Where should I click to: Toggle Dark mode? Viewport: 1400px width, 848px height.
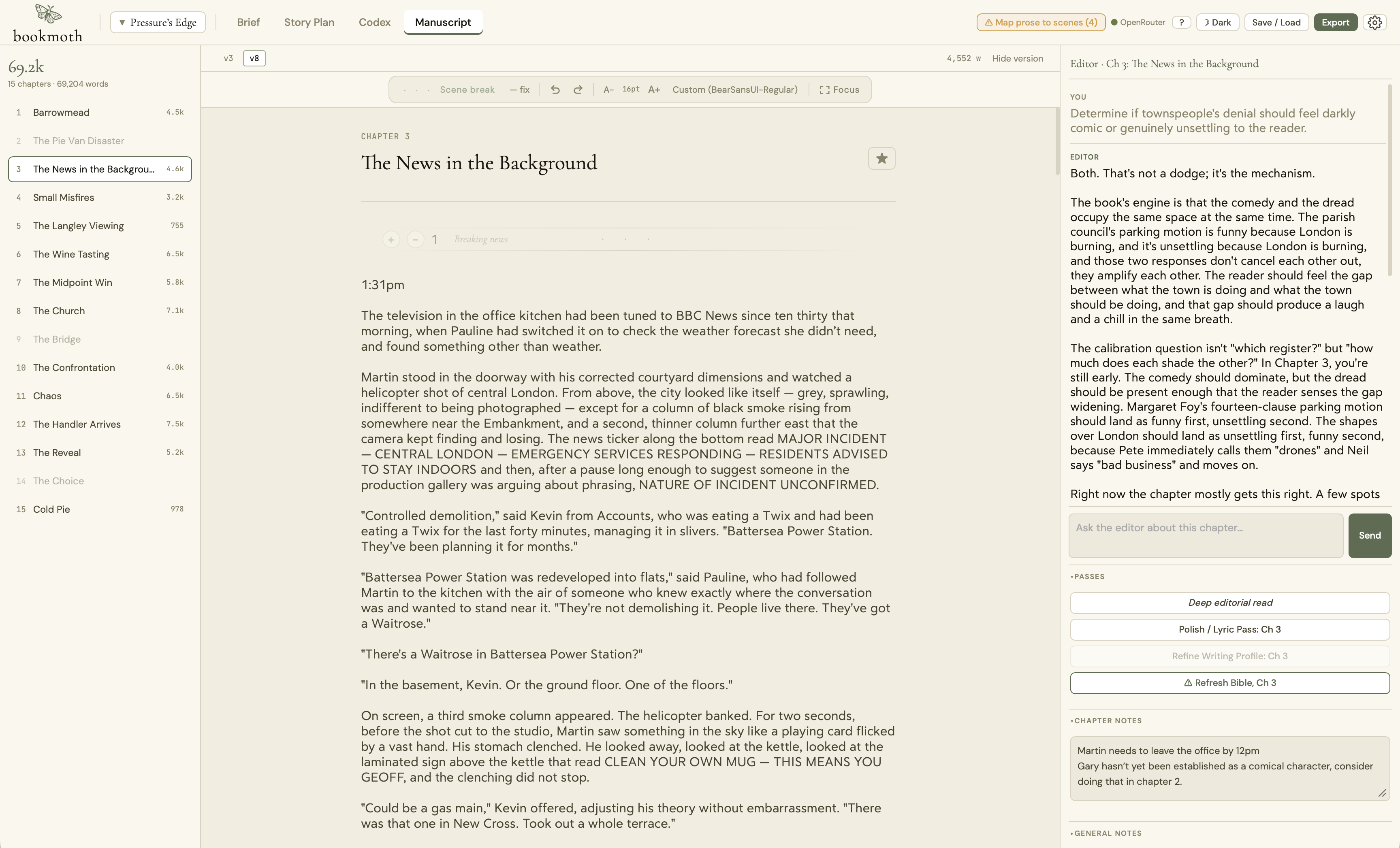[1218, 22]
